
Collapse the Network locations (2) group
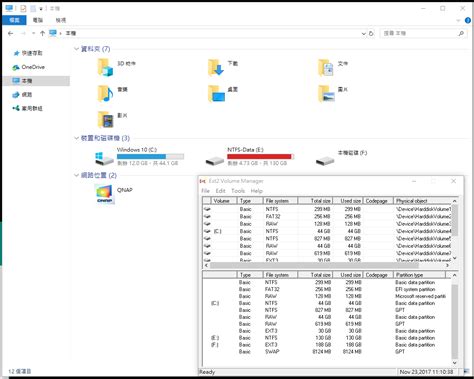[x=76, y=175]
